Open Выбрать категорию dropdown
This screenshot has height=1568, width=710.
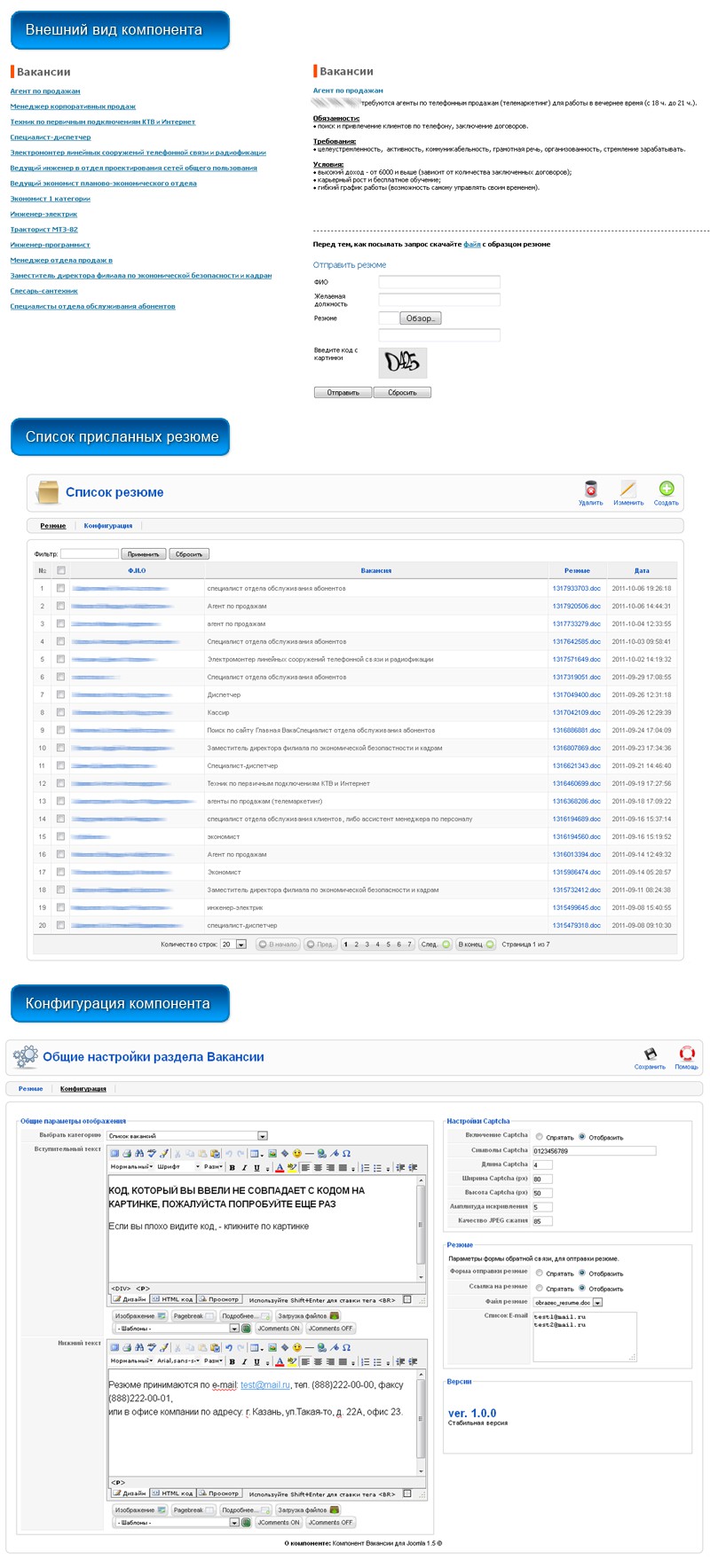186,1135
